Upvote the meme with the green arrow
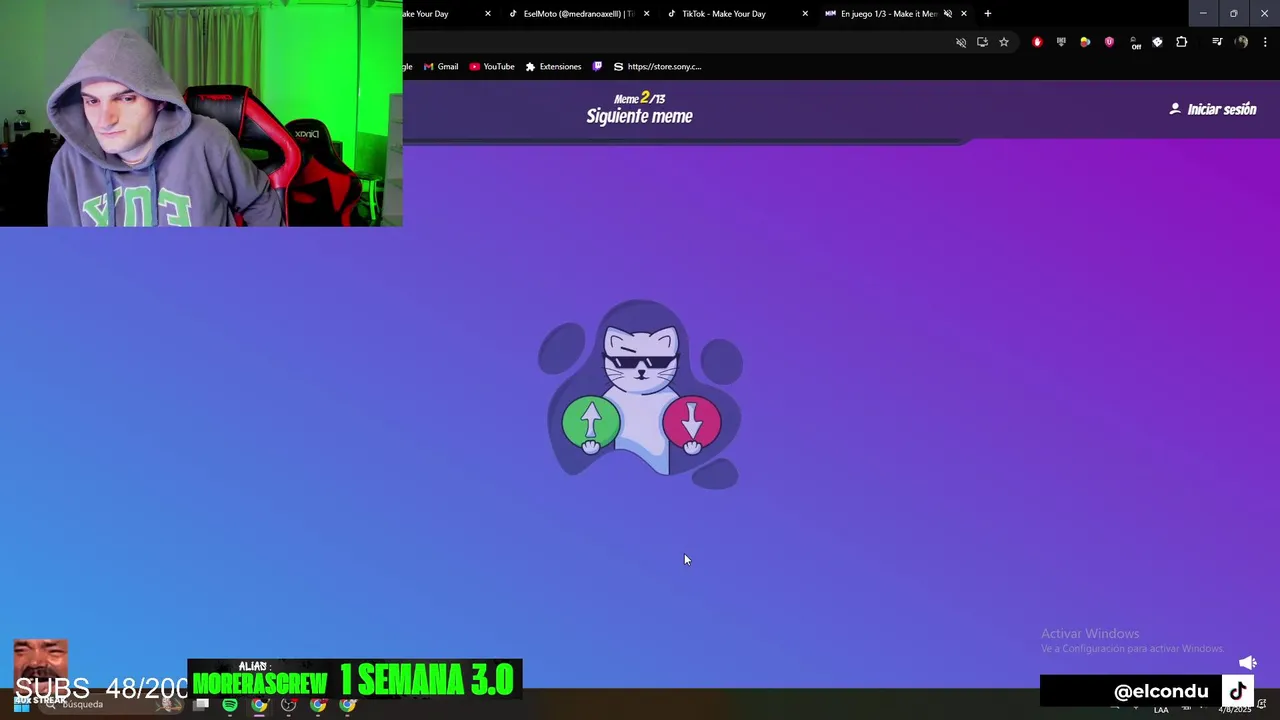This screenshot has height=720, width=1280. (591, 421)
